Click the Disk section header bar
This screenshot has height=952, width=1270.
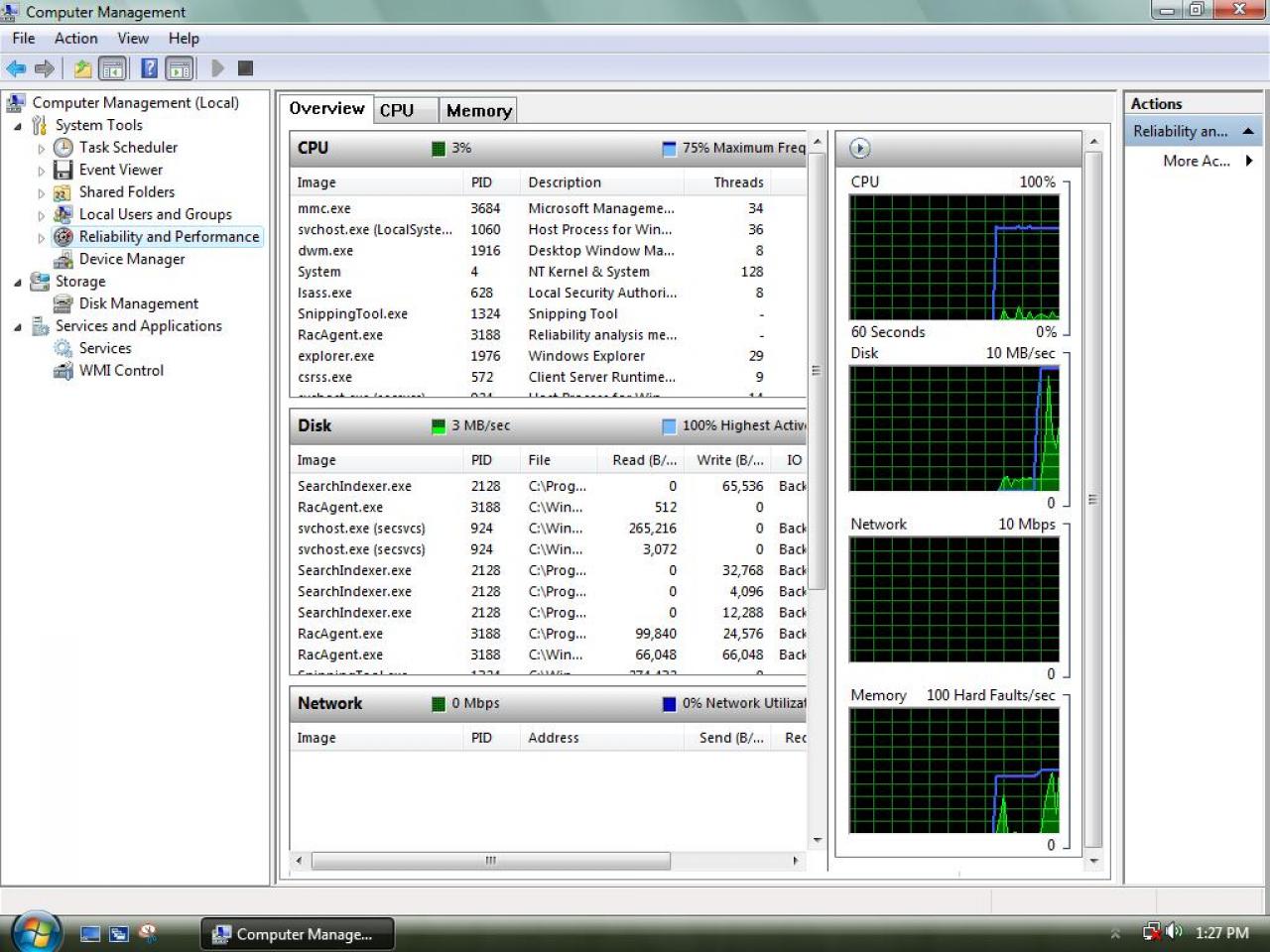point(548,425)
